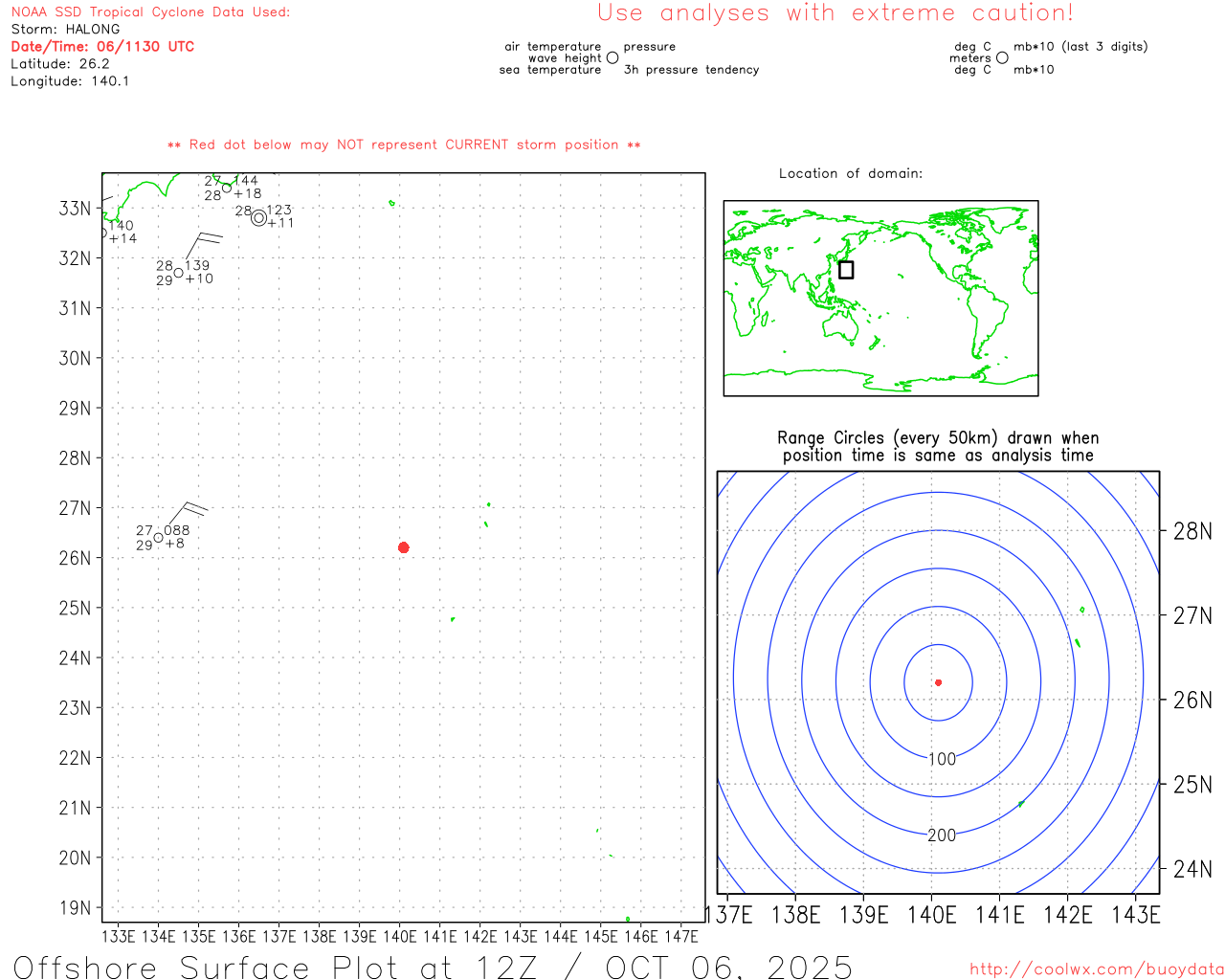The image size is (1225, 980).
Task: Click the 26N latitude label on range plot
Action: click(x=1192, y=701)
